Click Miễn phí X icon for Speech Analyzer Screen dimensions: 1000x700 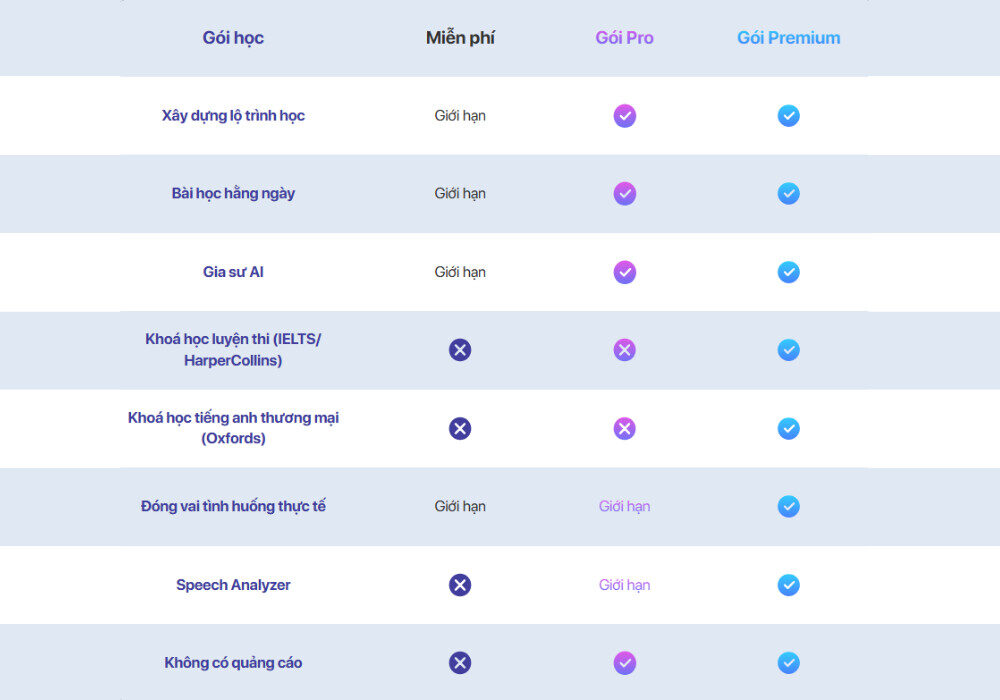coord(460,585)
